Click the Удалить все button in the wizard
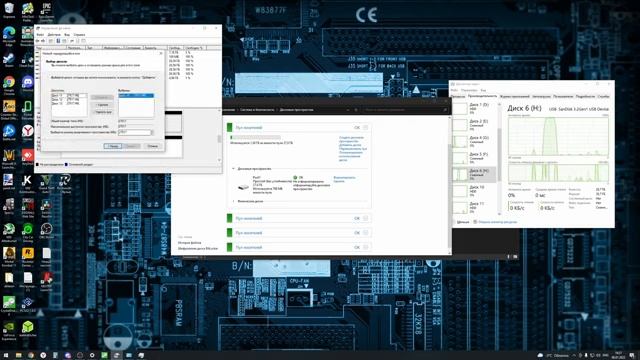640x360 pixels. click(x=102, y=112)
